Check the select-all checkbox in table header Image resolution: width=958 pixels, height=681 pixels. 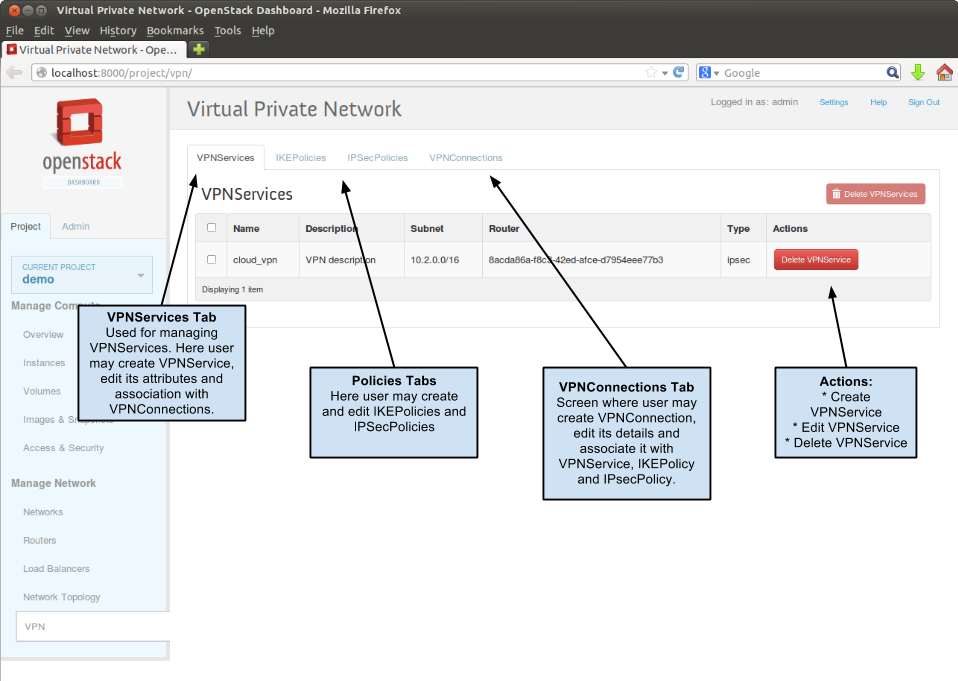pyautogui.click(x=211, y=227)
